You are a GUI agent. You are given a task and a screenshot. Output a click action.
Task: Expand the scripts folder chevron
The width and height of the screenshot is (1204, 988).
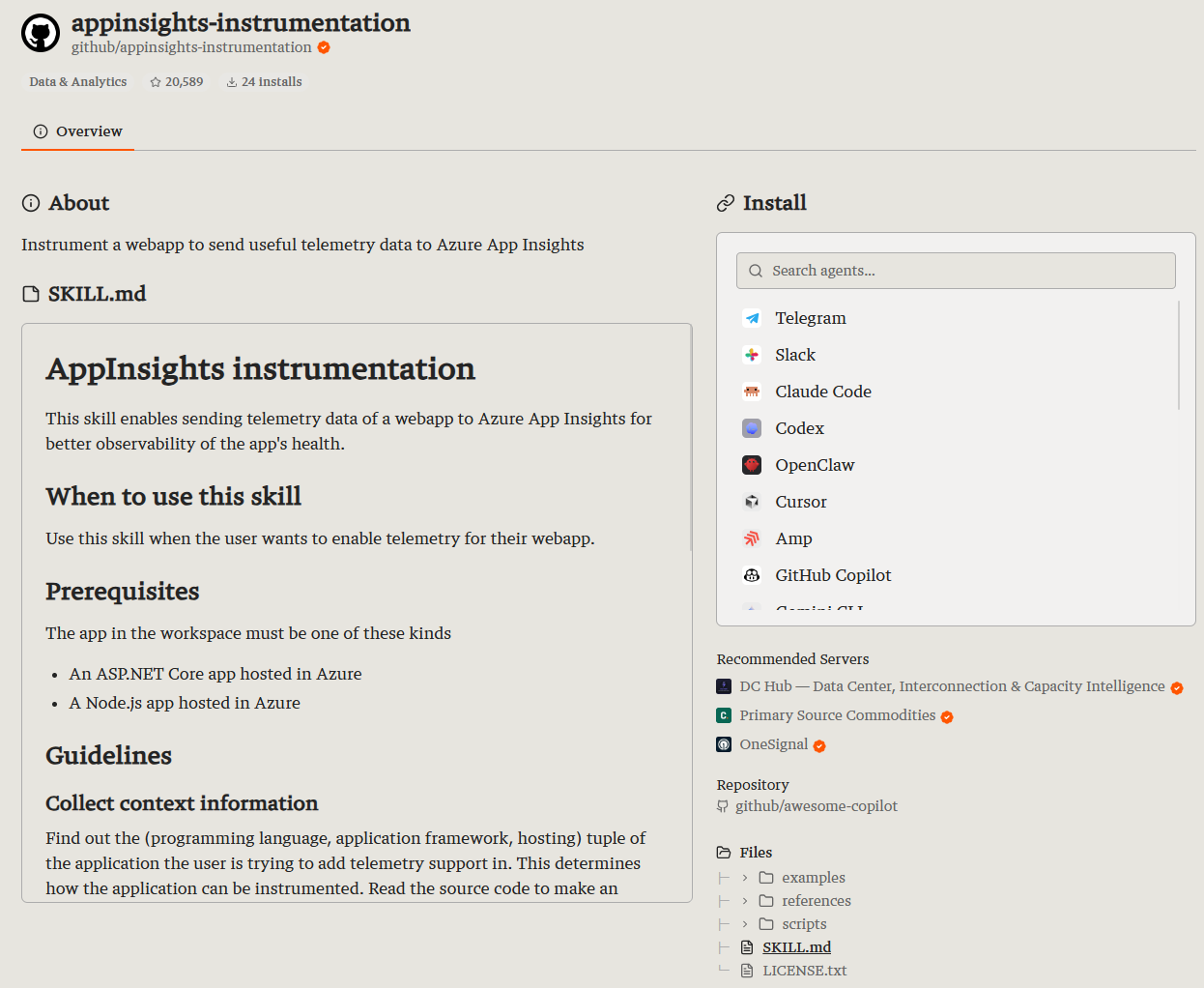pos(745,924)
